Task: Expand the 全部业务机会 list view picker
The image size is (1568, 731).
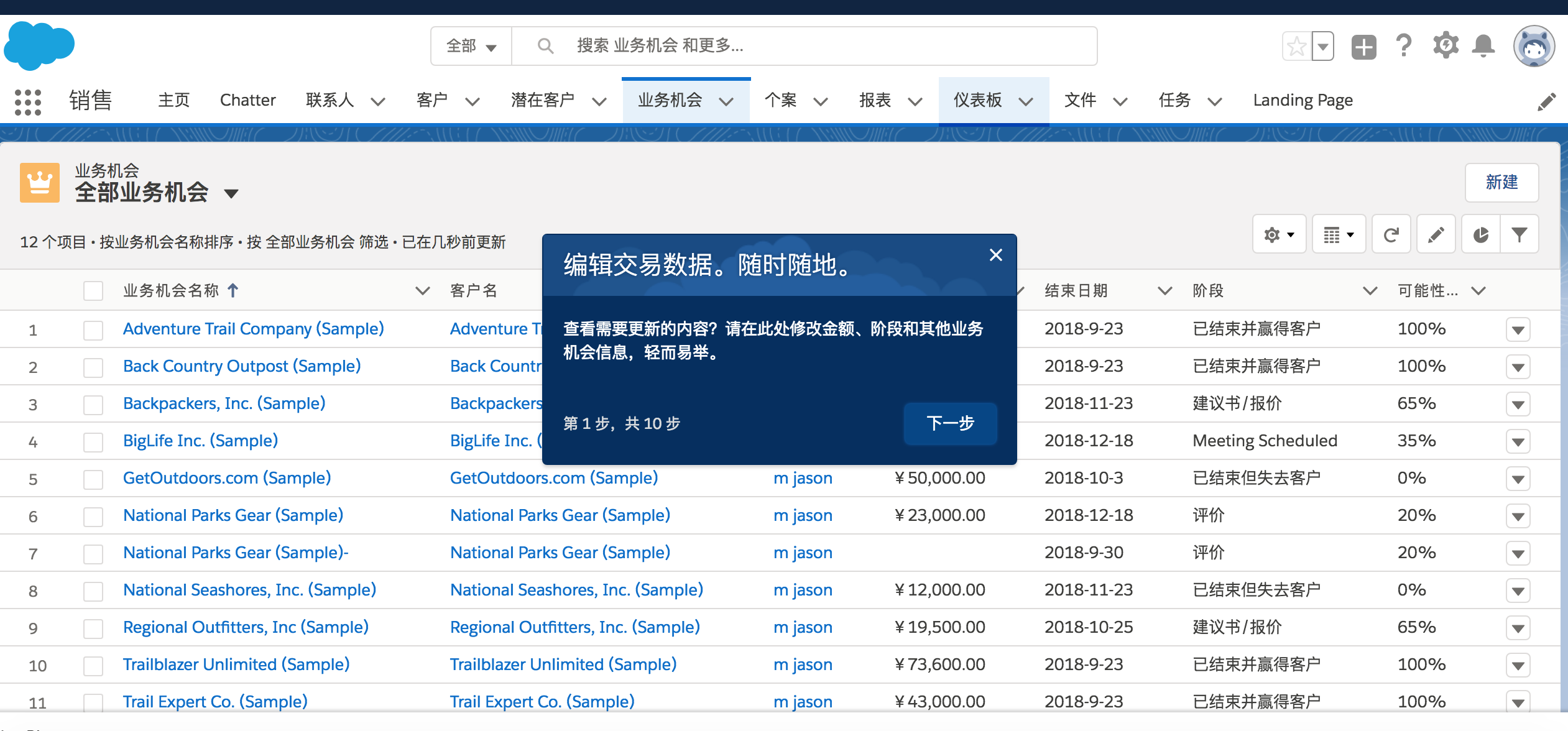Action: [x=231, y=194]
